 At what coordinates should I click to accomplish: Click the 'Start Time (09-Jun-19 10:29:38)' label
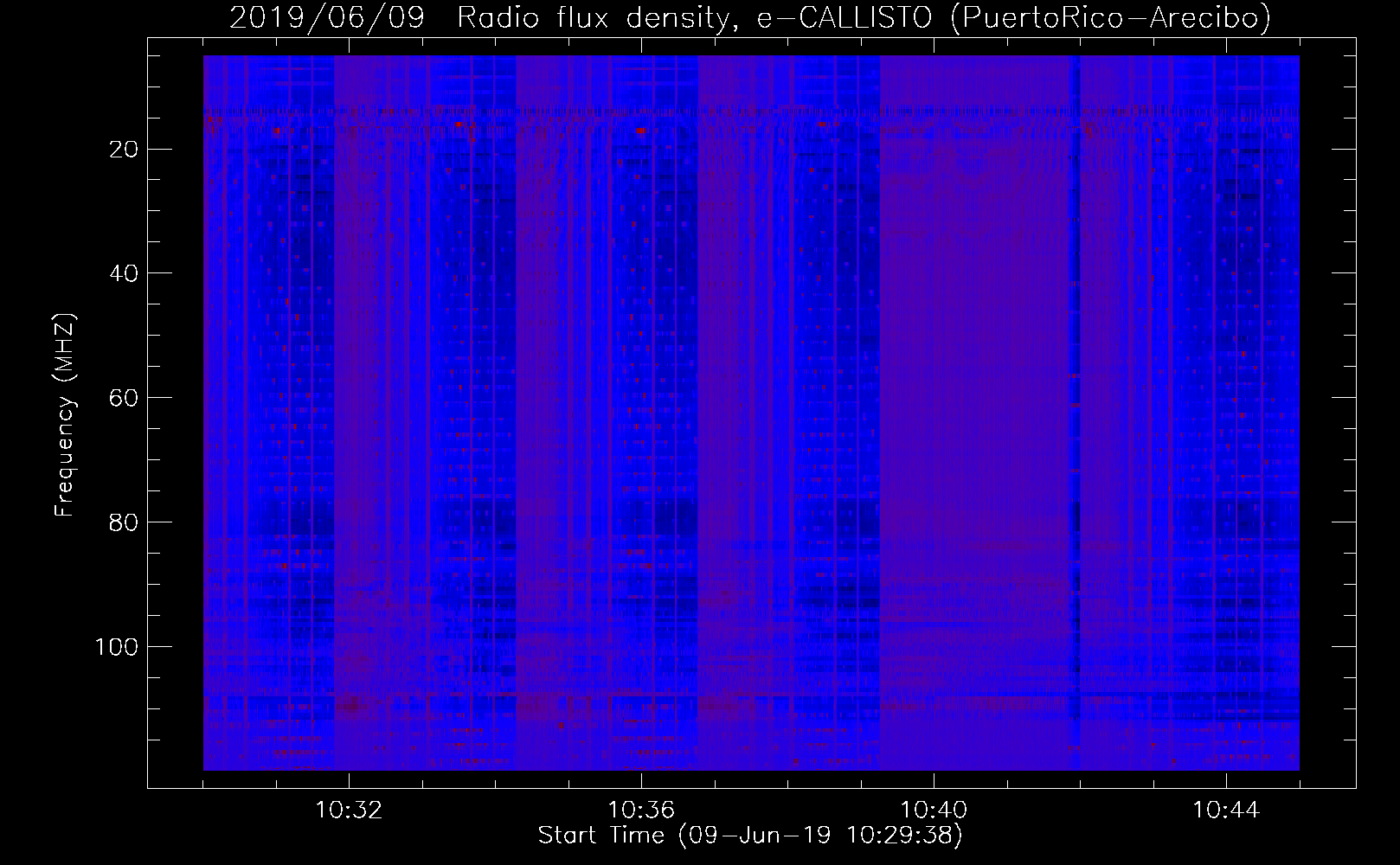coord(750,836)
